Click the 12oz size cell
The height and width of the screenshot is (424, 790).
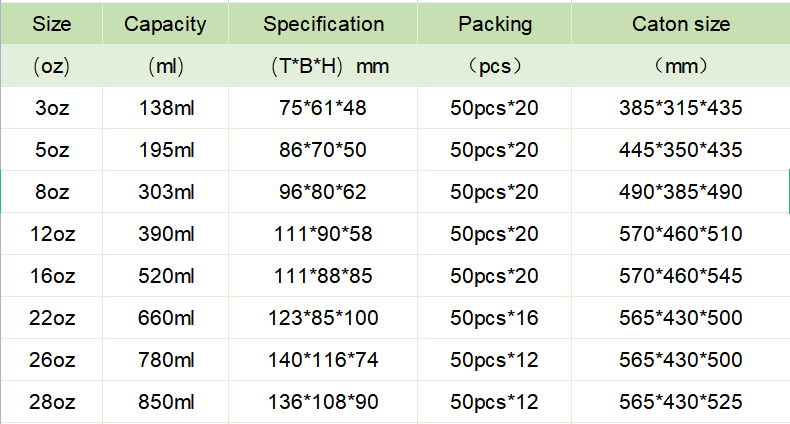(51, 234)
